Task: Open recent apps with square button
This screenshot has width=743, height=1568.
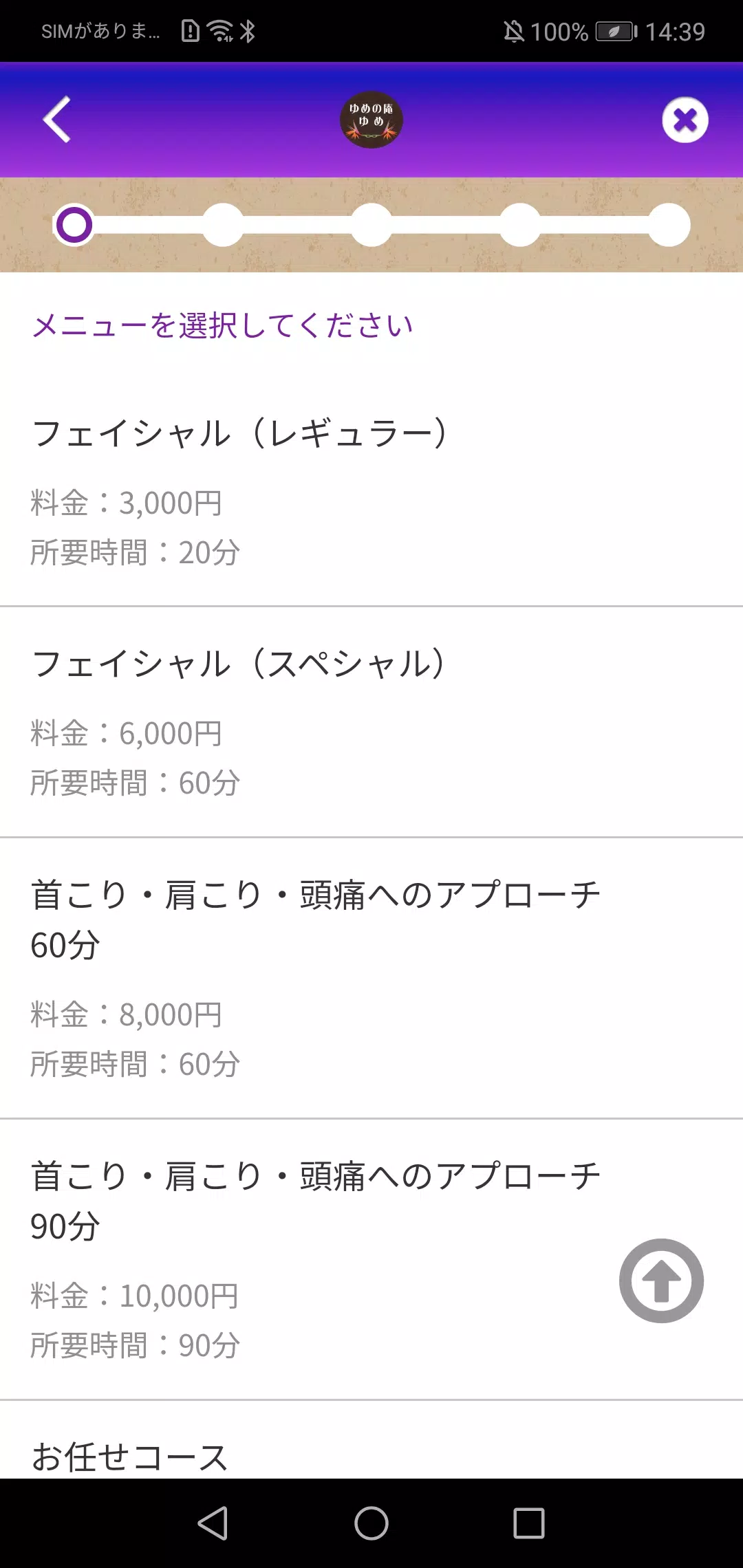Action: [x=528, y=1523]
